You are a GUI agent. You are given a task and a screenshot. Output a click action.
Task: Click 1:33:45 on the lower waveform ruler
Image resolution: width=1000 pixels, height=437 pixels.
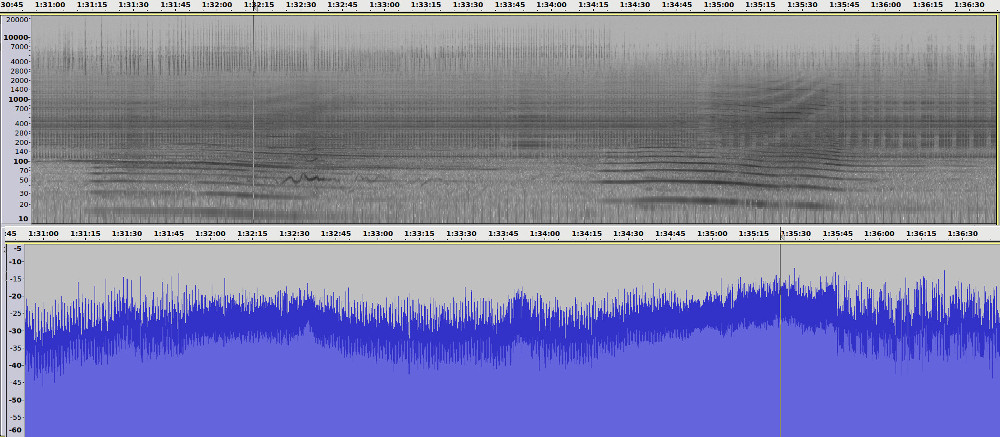[x=502, y=233]
